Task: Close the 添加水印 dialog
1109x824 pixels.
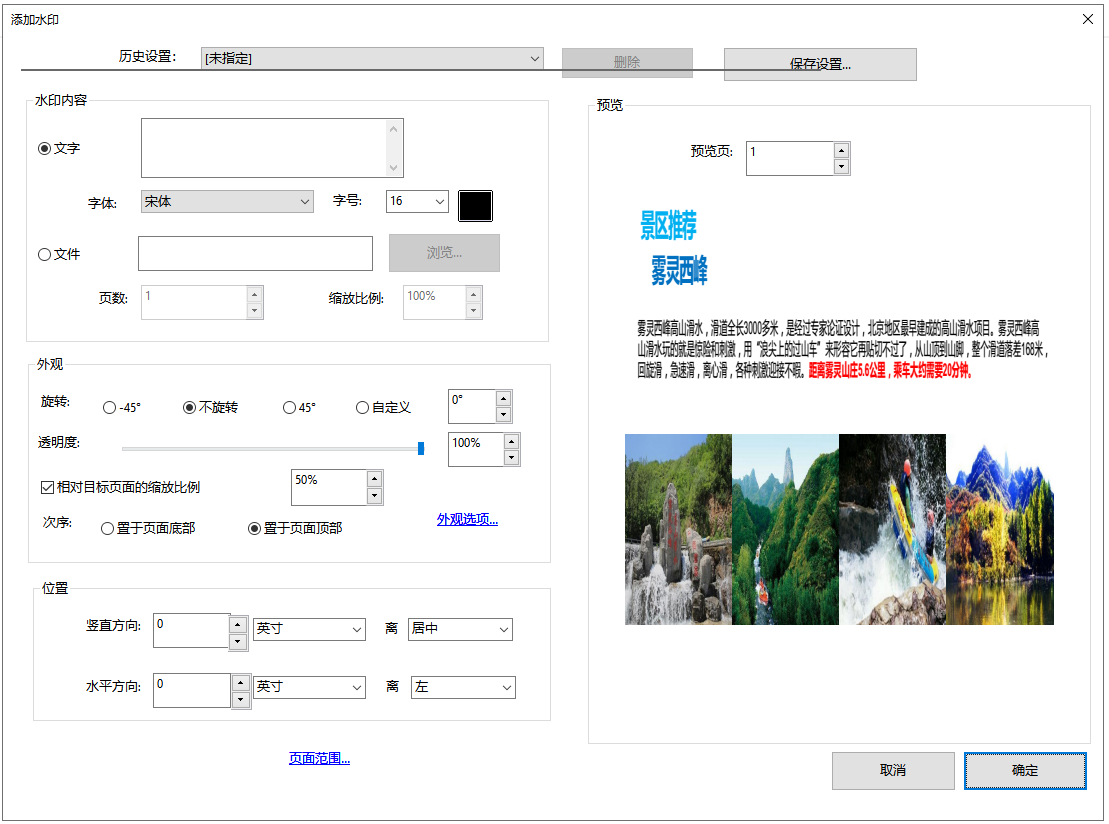Action: 1088,19
